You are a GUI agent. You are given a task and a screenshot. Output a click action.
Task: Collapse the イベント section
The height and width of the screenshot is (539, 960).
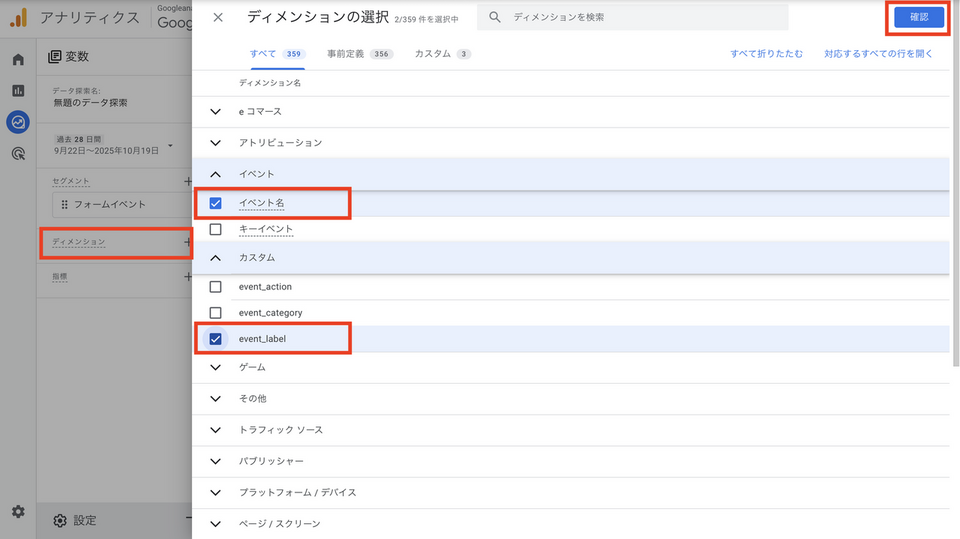[215, 174]
